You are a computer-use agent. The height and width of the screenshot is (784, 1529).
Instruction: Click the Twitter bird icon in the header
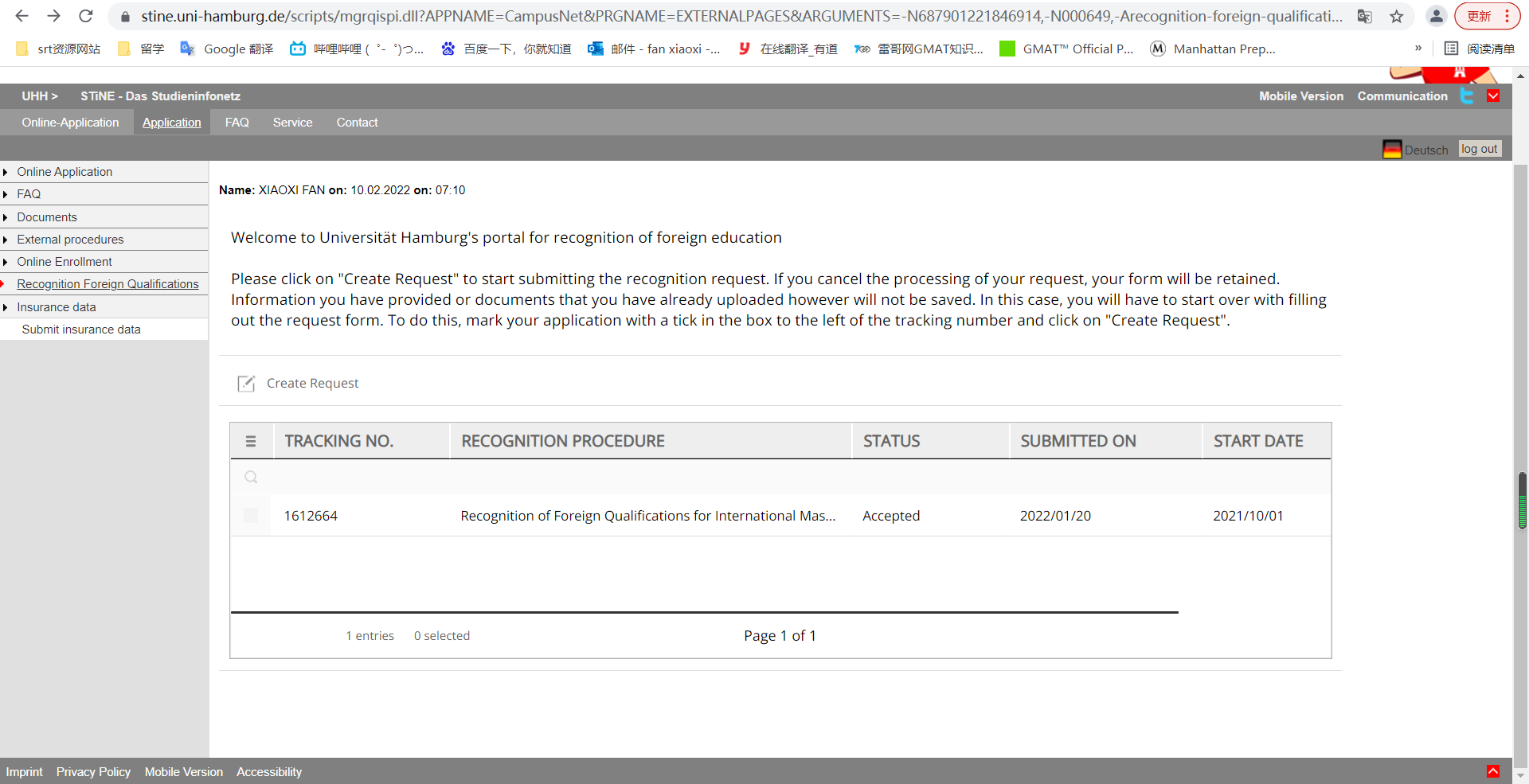click(x=1468, y=96)
